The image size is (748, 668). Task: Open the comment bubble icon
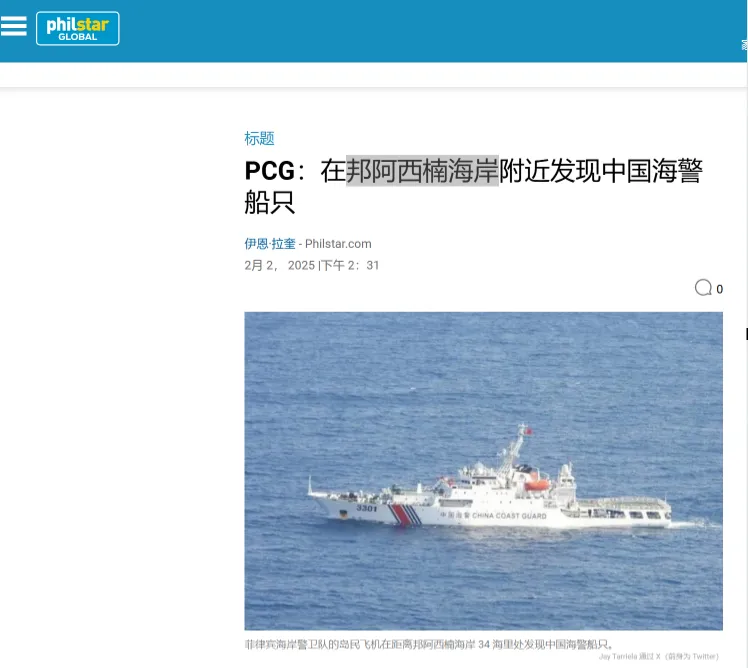703,288
